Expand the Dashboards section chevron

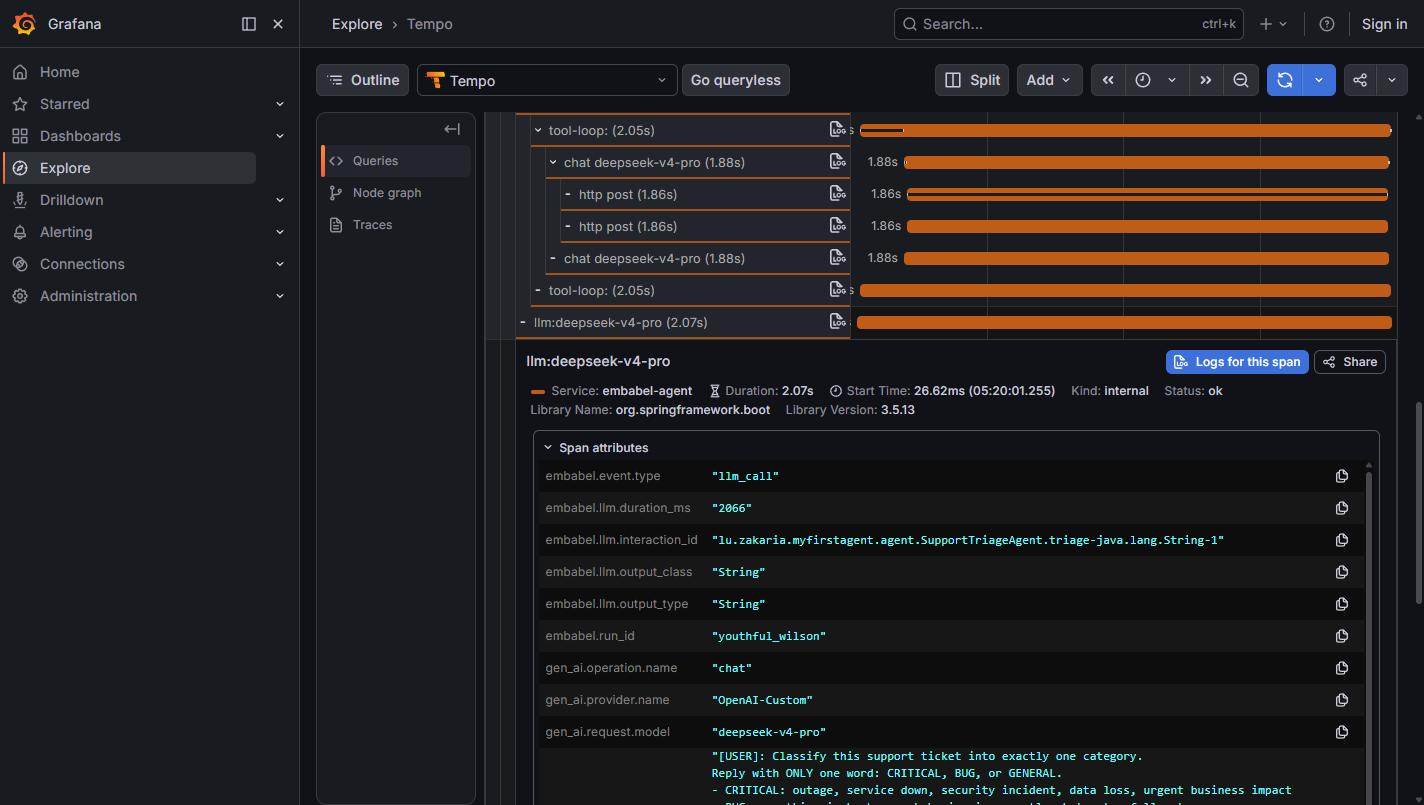(280, 136)
